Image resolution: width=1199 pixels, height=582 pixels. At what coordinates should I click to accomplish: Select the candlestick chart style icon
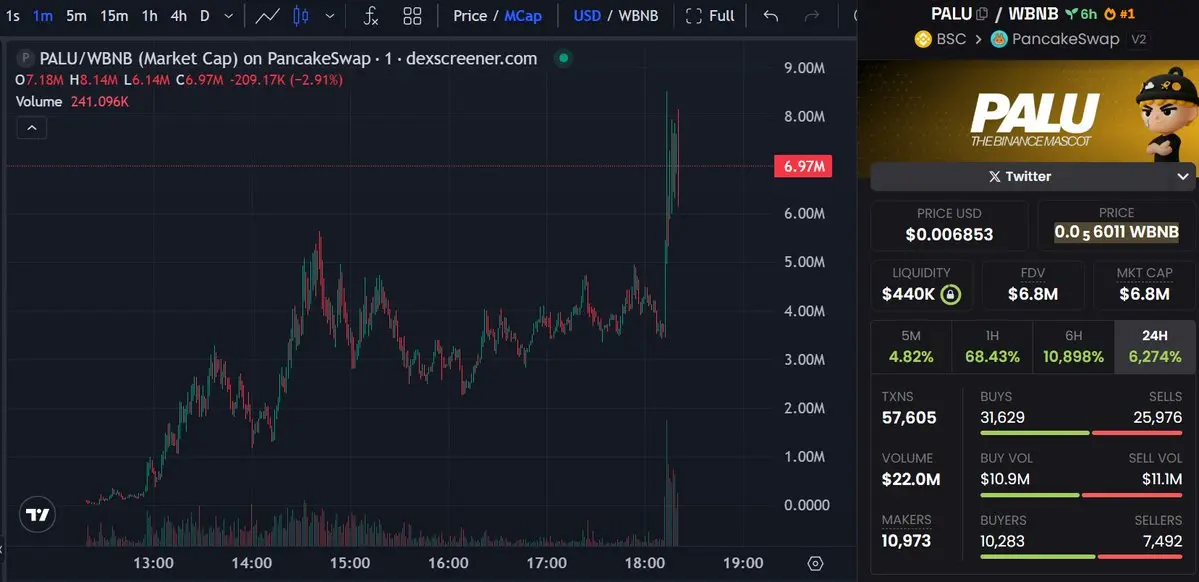click(x=301, y=16)
